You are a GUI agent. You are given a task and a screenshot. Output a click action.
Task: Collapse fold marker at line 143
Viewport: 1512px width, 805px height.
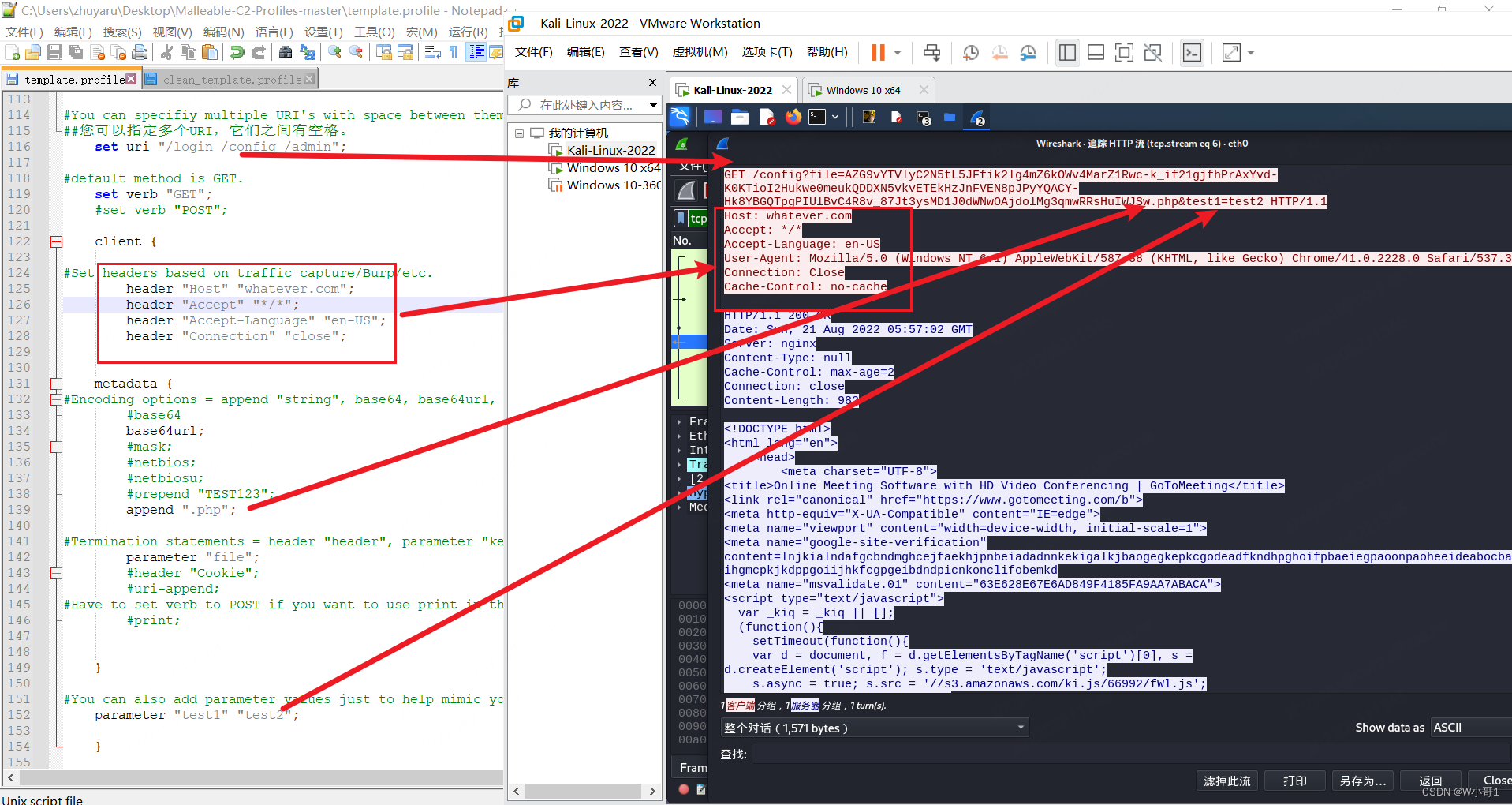(x=57, y=573)
